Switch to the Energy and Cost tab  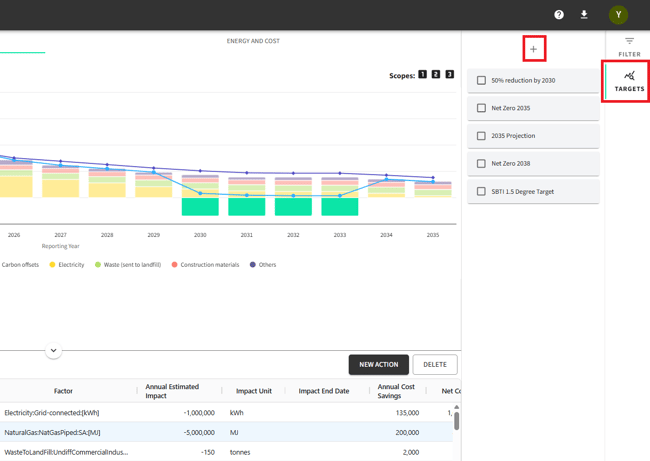[253, 41]
